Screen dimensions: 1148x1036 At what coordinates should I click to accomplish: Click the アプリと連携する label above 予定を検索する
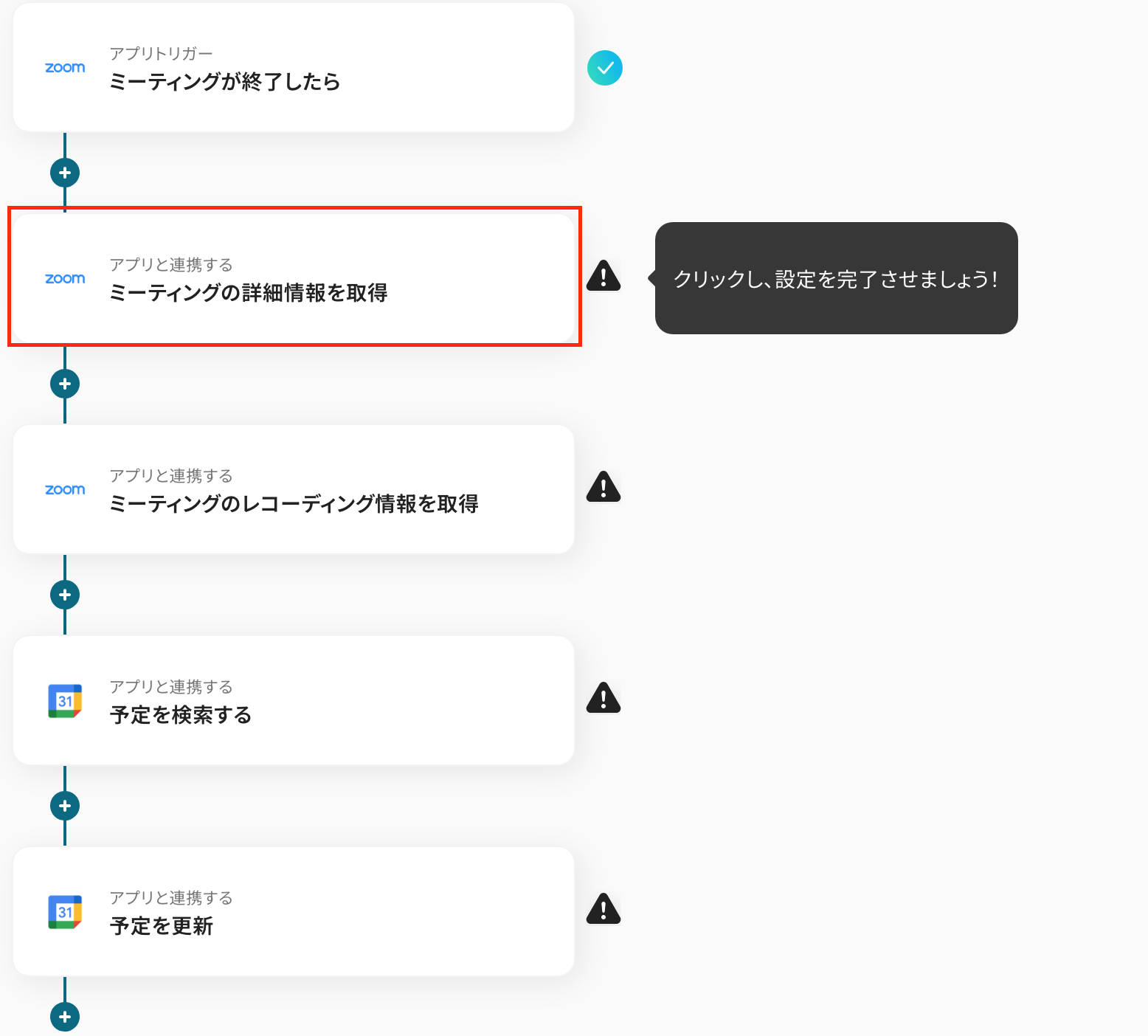pos(171,687)
